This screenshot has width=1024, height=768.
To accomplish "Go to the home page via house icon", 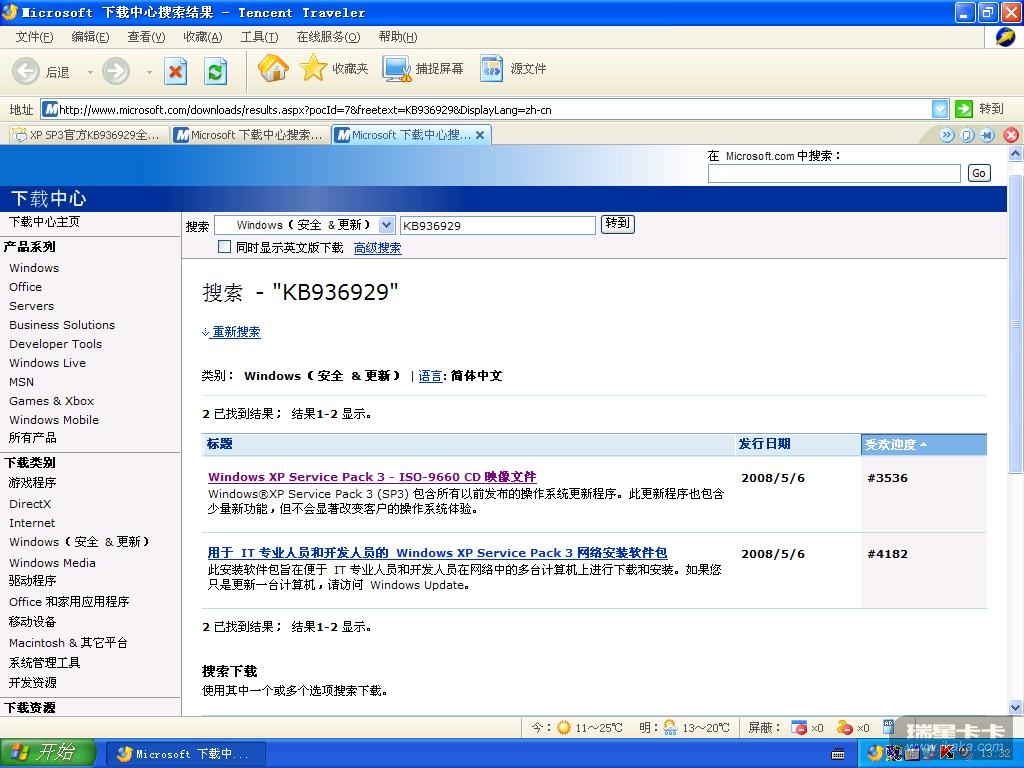I will [x=273, y=68].
